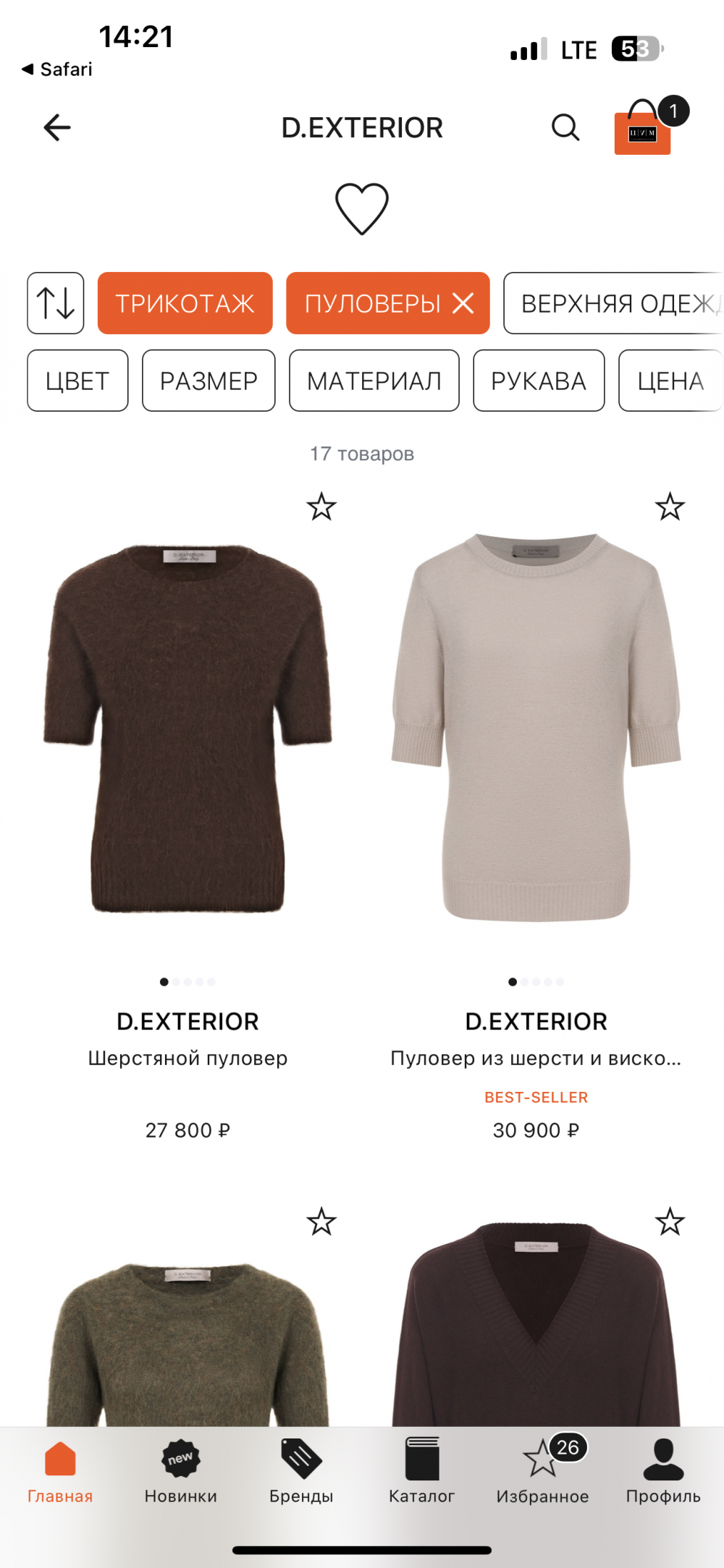
Task: Open the sort order arrows button
Action: click(x=56, y=303)
